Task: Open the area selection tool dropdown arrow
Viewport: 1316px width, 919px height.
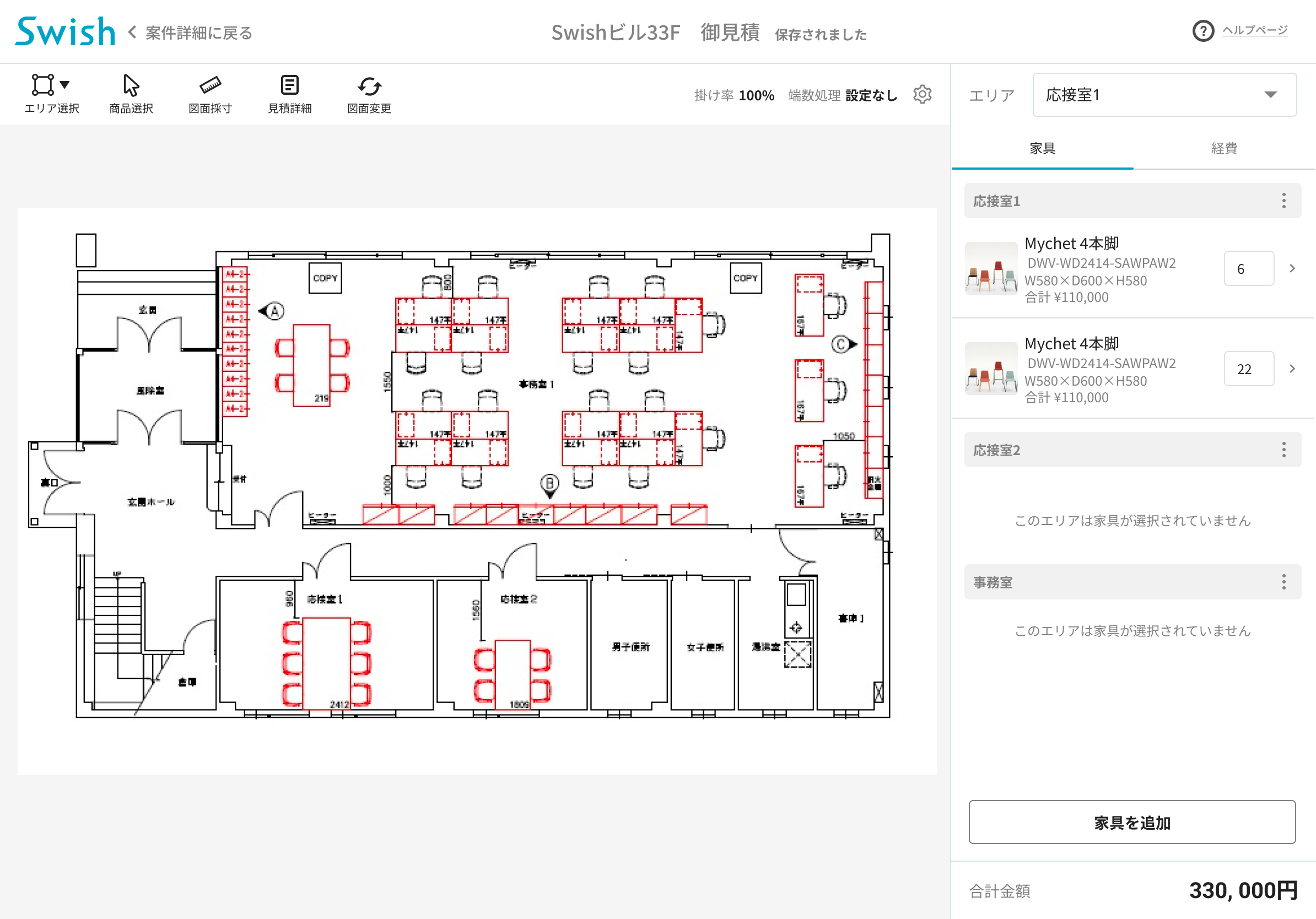Action: (65, 85)
